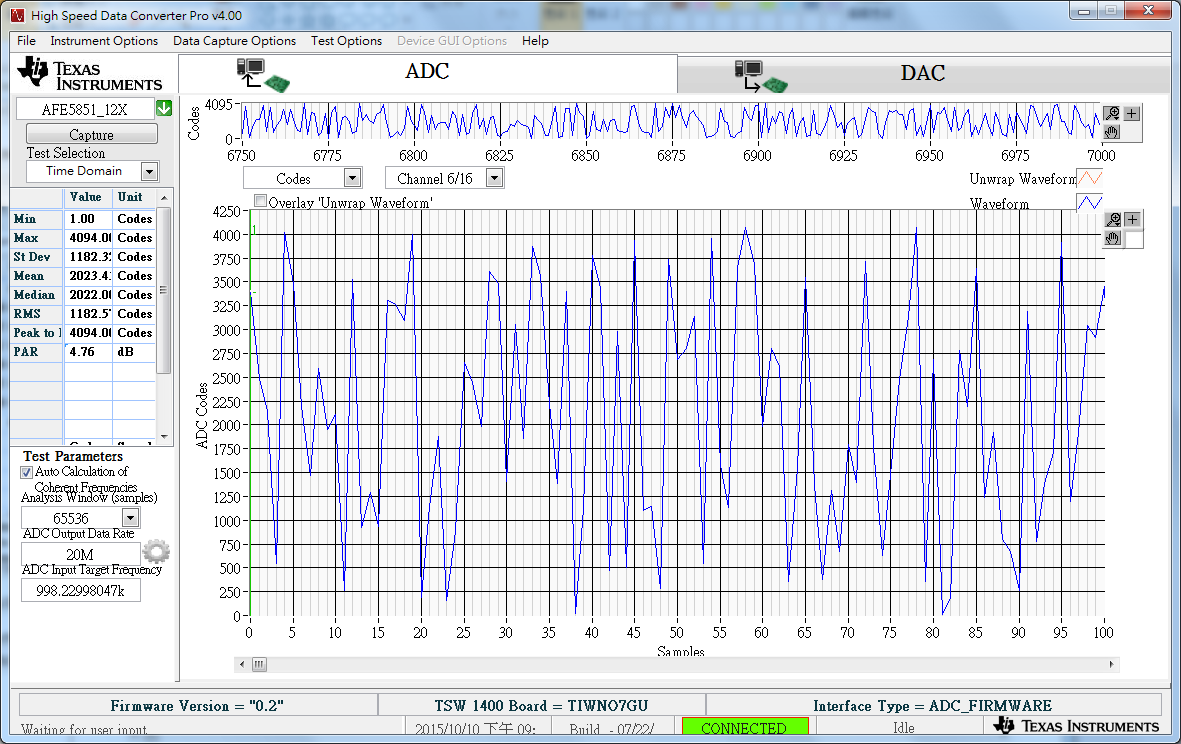The image size is (1181, 744).
Task: Click the Texas Instruments logo in status bar
Action: [1076, 726]
